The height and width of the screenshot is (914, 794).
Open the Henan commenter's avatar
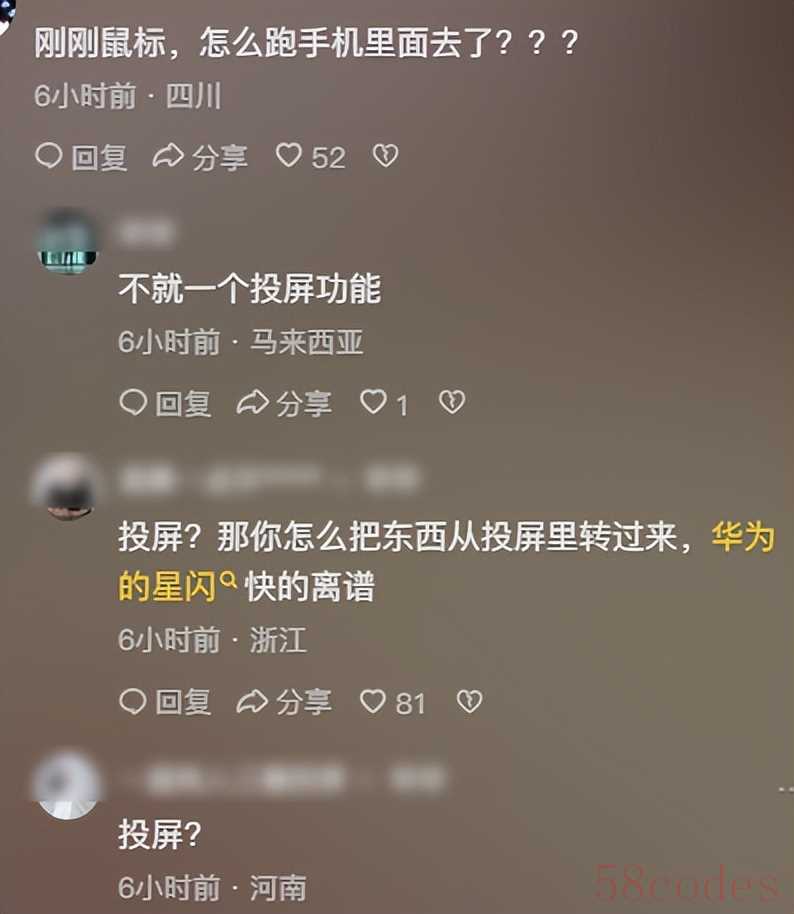pyautogui.click(x=67, y=786)
